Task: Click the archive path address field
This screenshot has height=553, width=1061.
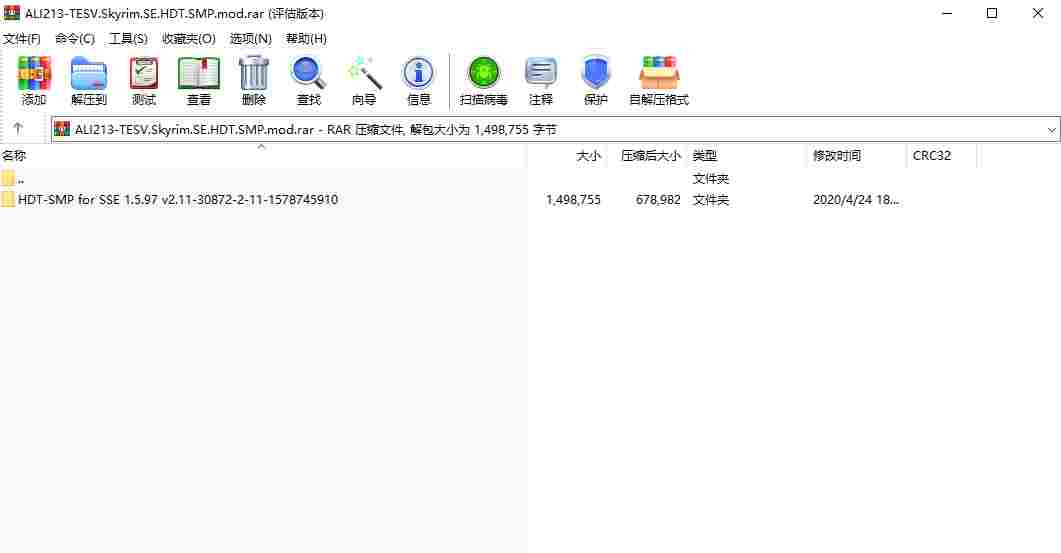Action: click(x=556, y=129)
